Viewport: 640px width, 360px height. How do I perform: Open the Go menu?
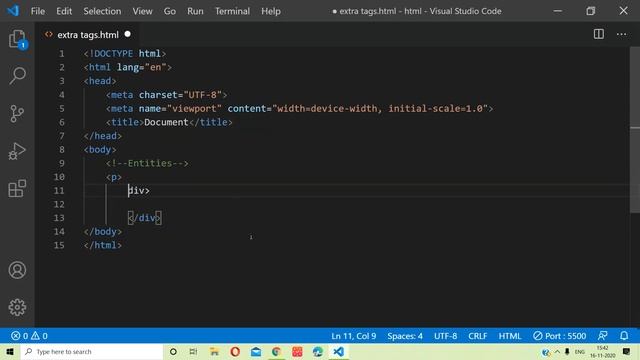tap(169, 11)
